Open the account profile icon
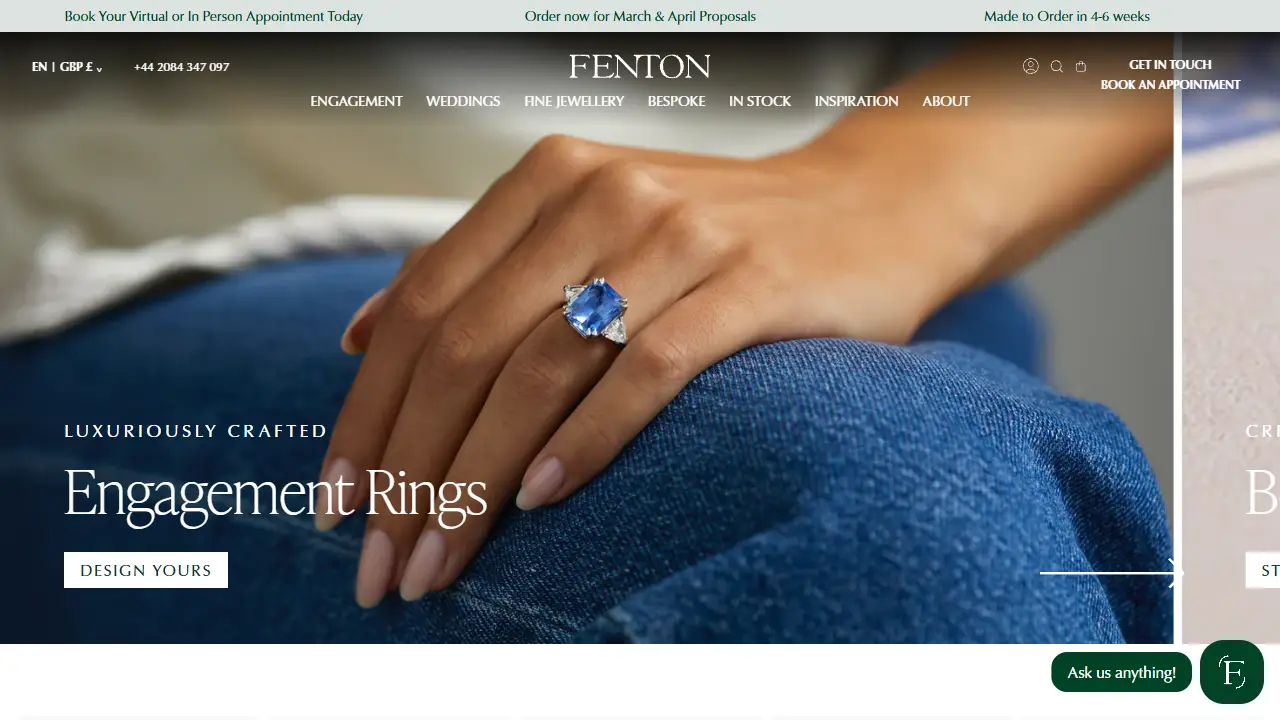Image resolution: width=1280 pixels, height=720 pixels. (1030, 66)
